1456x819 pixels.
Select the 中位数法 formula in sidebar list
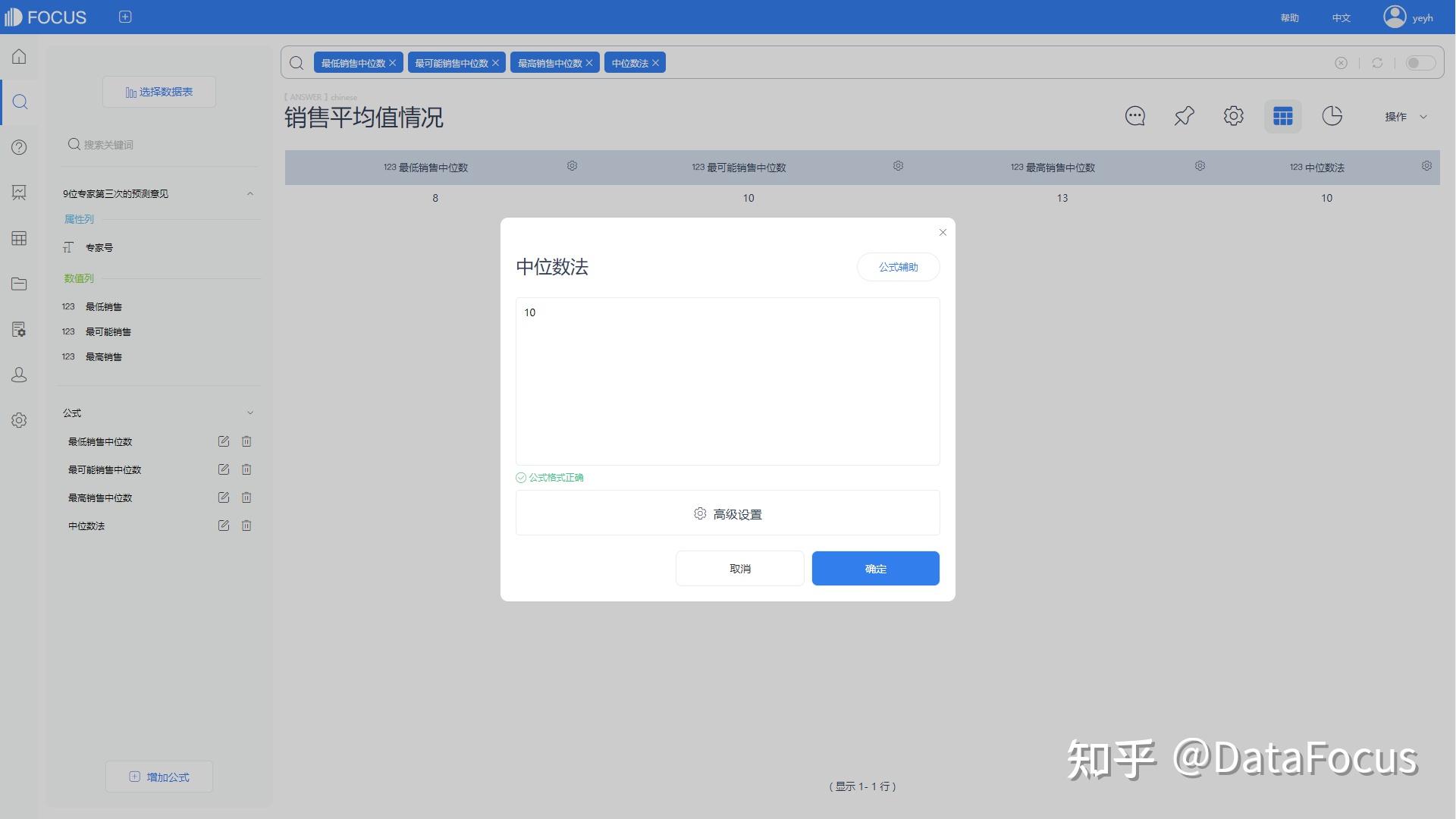(86, 526)
